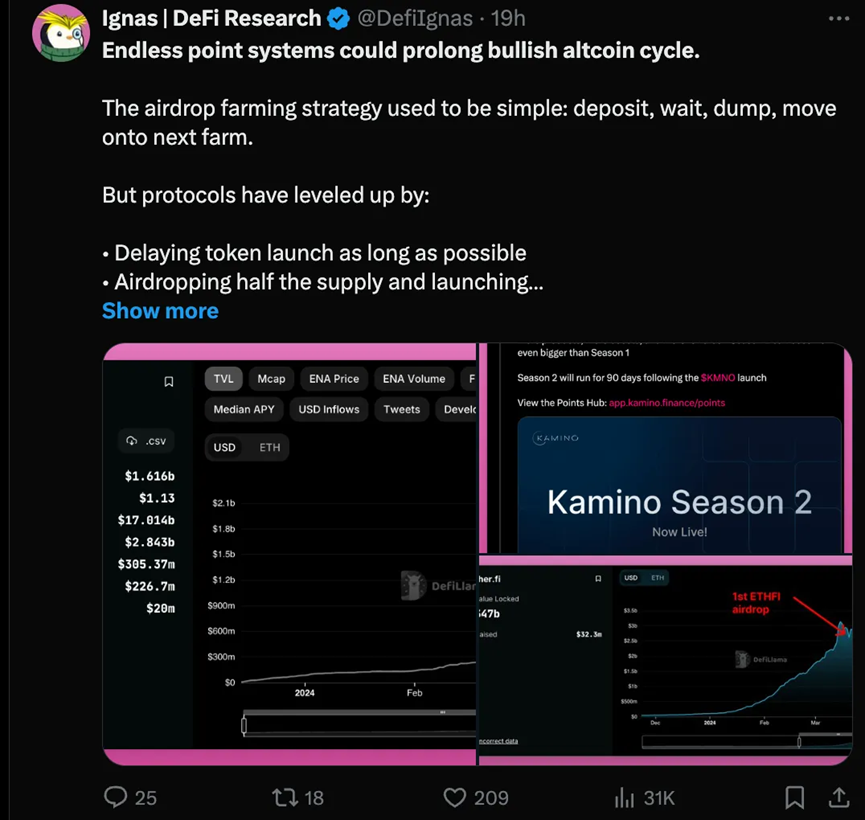This screenshot has height=820, width=865.
Task: Select the TVL tab in chart image
Action: point(223,379)
